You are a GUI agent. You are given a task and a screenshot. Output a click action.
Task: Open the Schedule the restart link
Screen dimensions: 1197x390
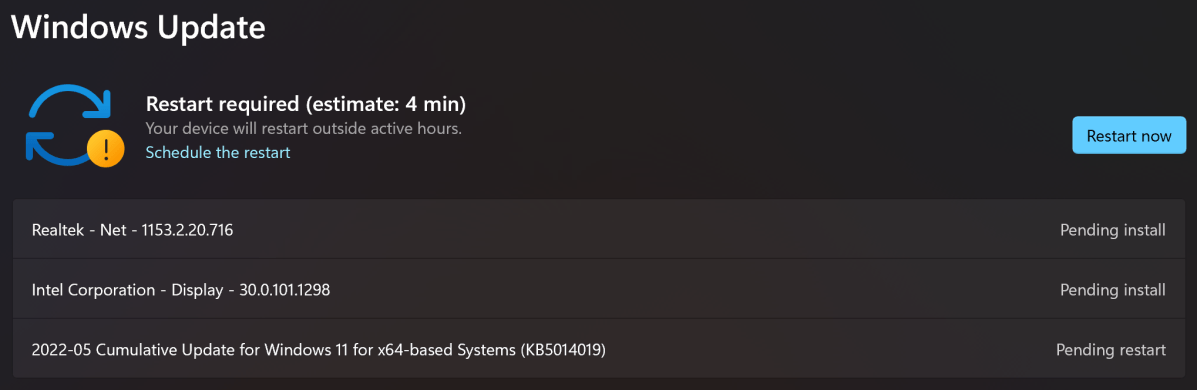click(218, 153)
